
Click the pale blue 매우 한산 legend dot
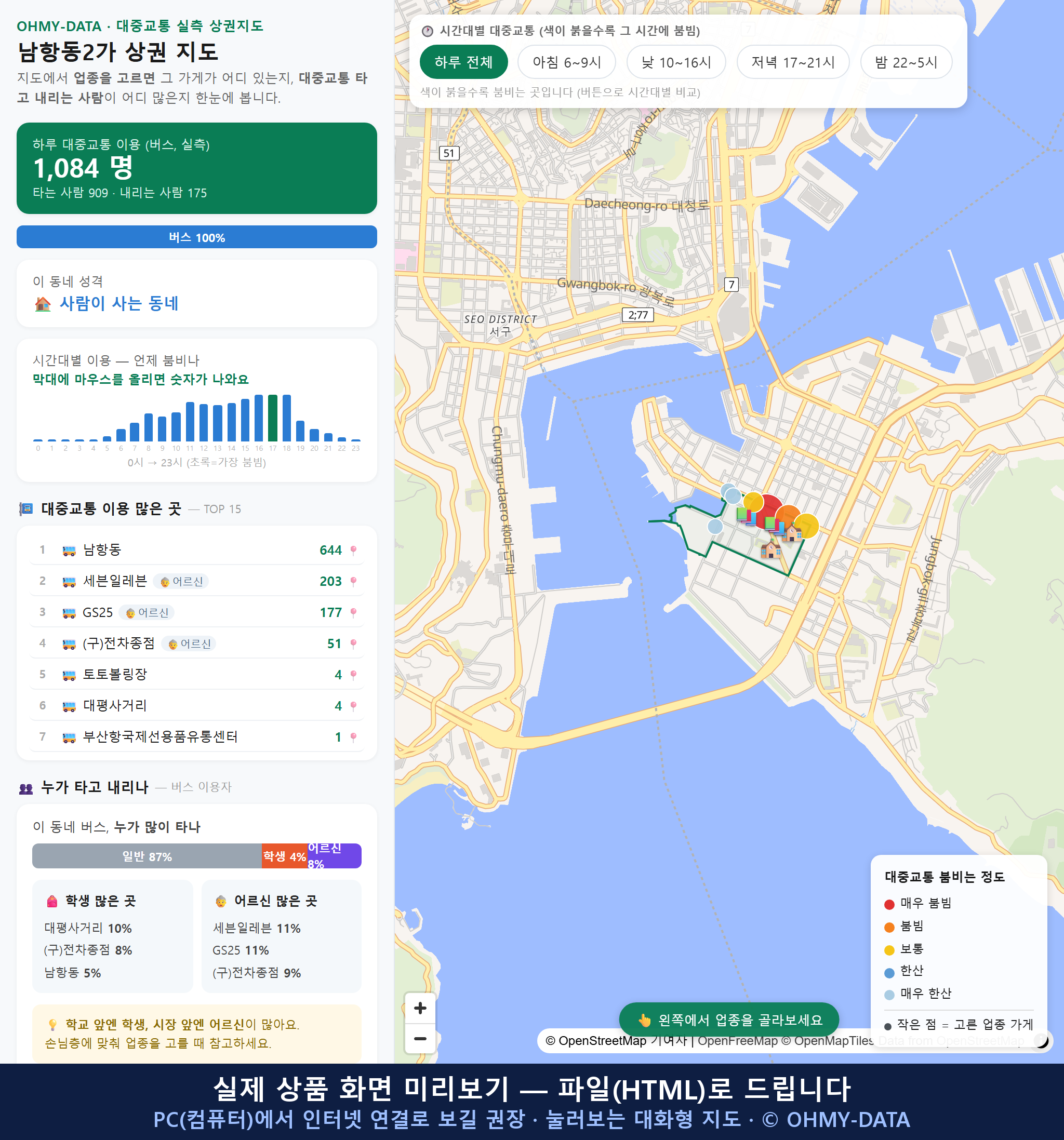(x=889, y=995)
